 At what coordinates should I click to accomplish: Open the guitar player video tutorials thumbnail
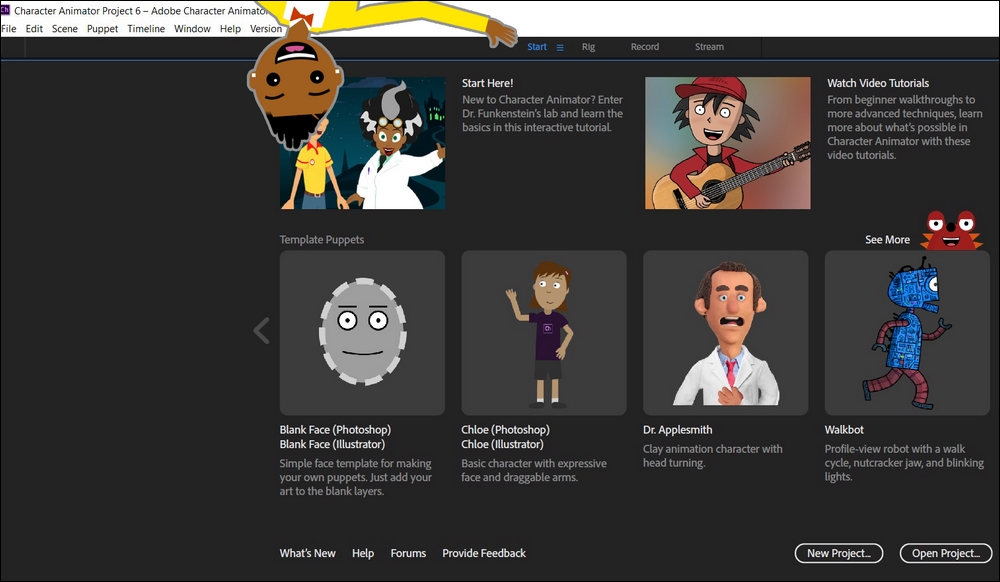click(728, 143)
